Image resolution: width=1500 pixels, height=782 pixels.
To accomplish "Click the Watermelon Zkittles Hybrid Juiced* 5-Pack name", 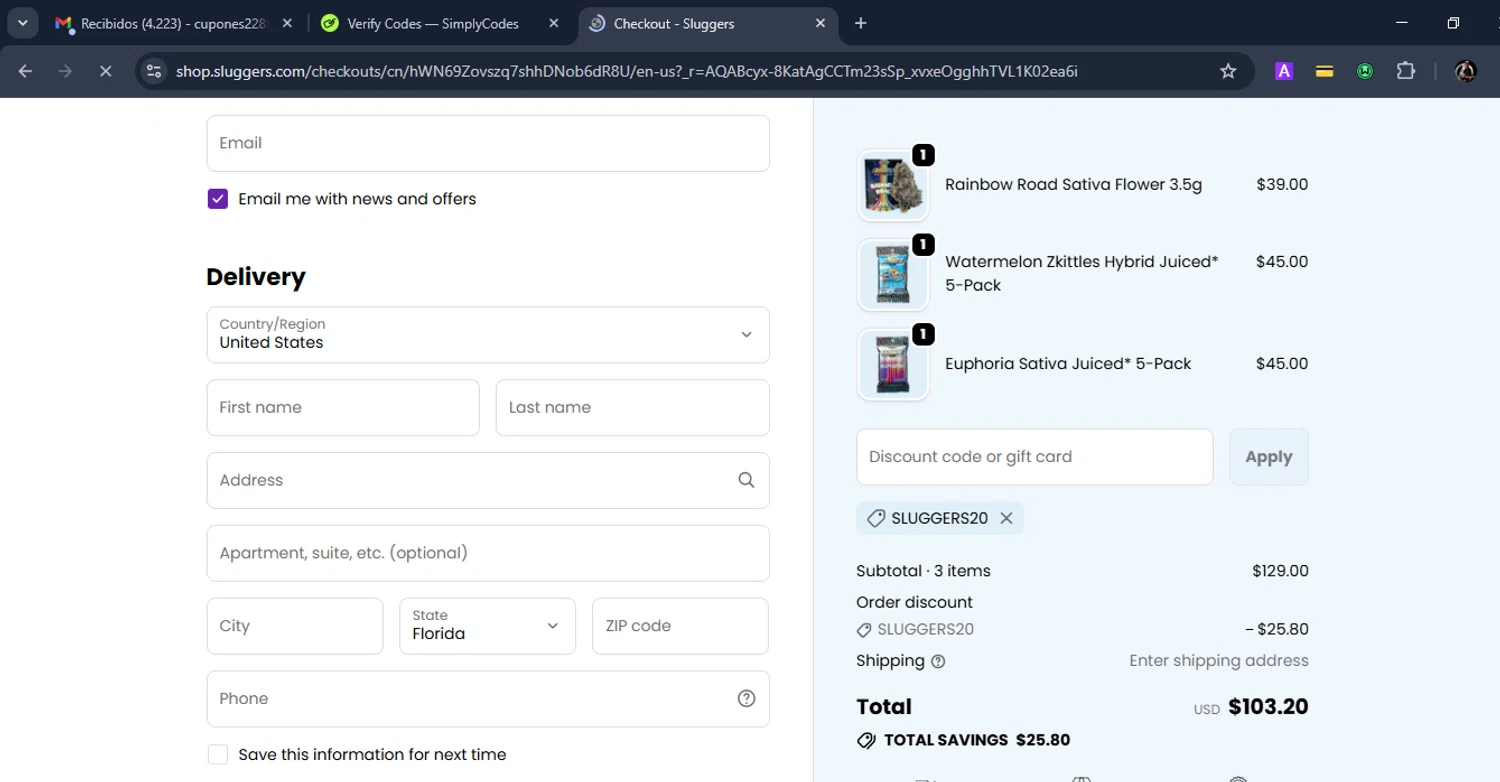I will click(1082, 274).
